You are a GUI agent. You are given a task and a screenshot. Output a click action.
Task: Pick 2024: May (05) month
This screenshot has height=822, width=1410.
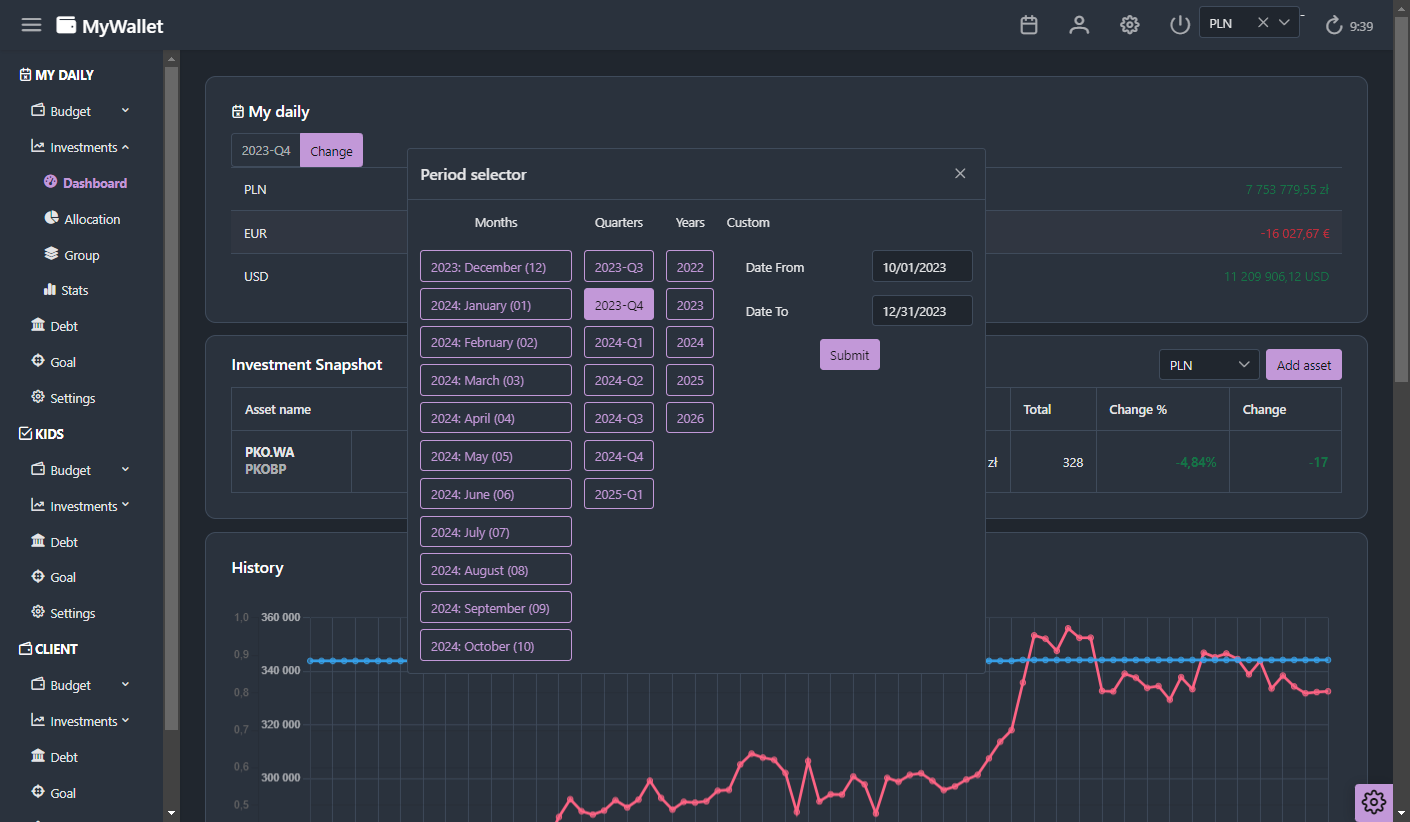[x=496, y=456]
